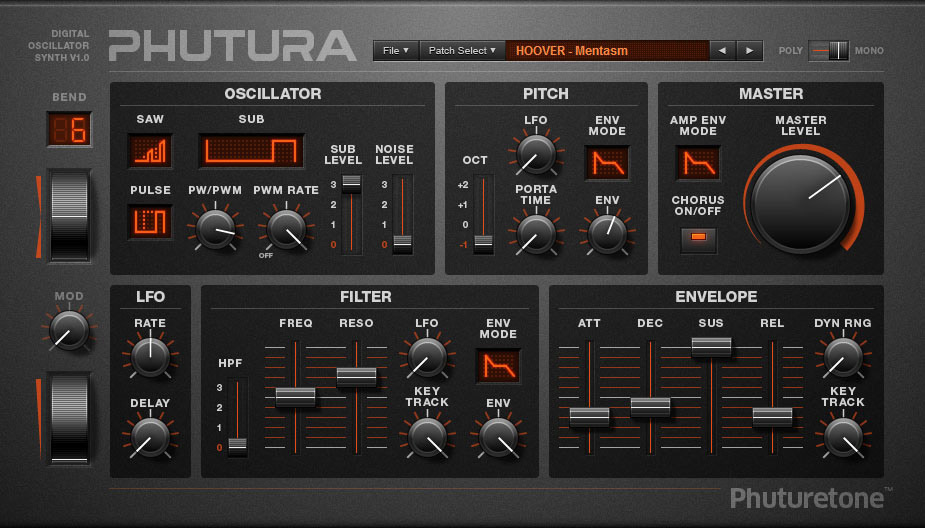Click the MOD knob
The width and height of the screenshot is (925, 528).
click(69, 330)
